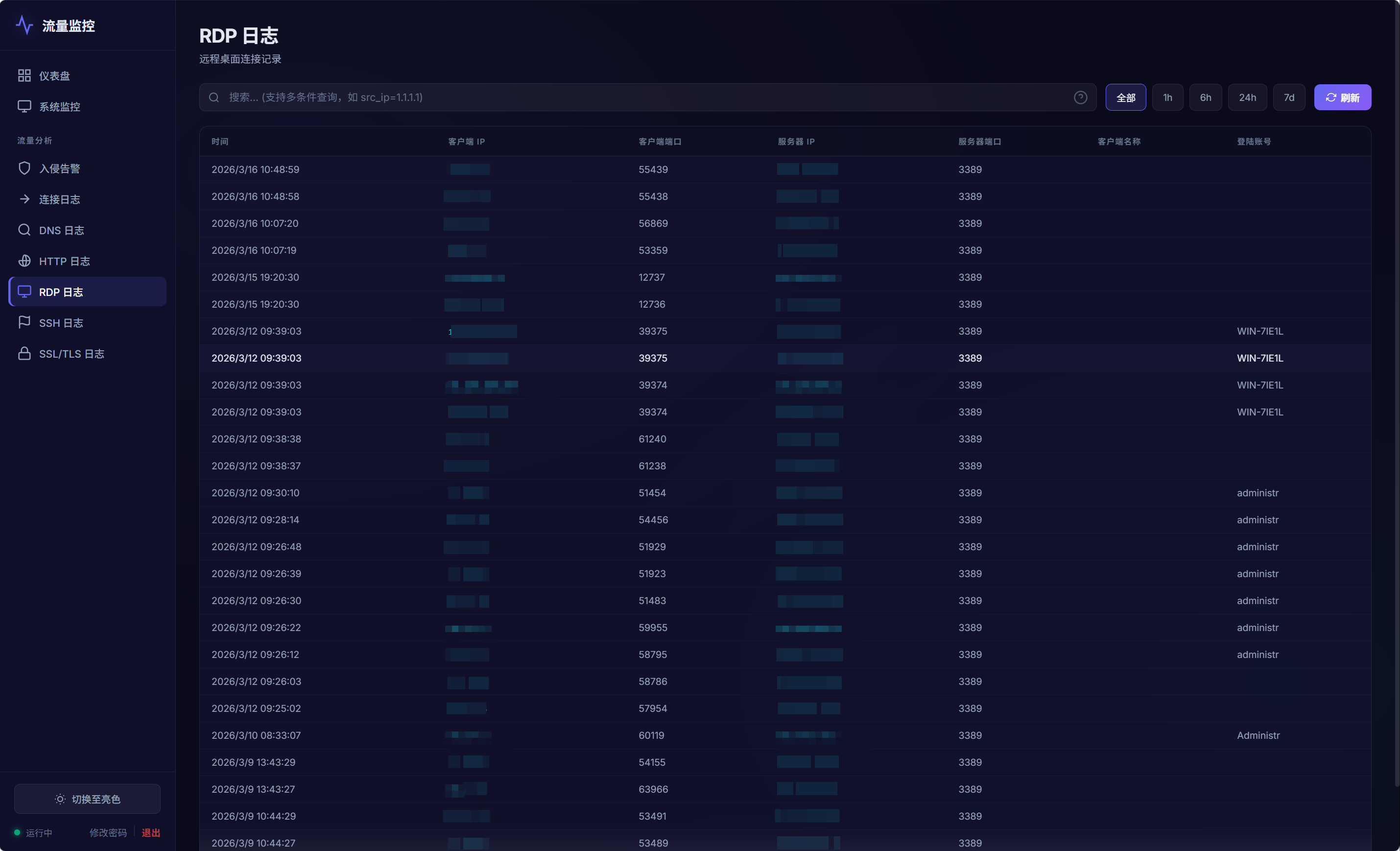Viewport: 1400px width, 851px height.
Task: Click the DNS log magnifier icon
Action: tap(24, 230)
